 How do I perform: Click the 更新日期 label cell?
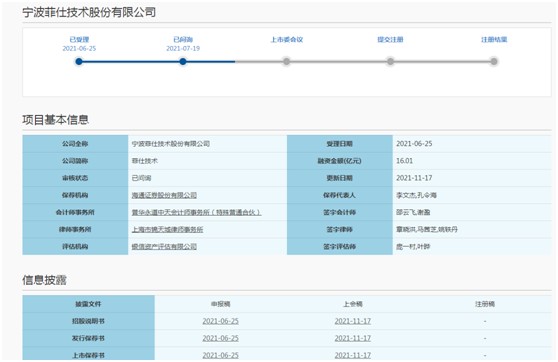340,178
